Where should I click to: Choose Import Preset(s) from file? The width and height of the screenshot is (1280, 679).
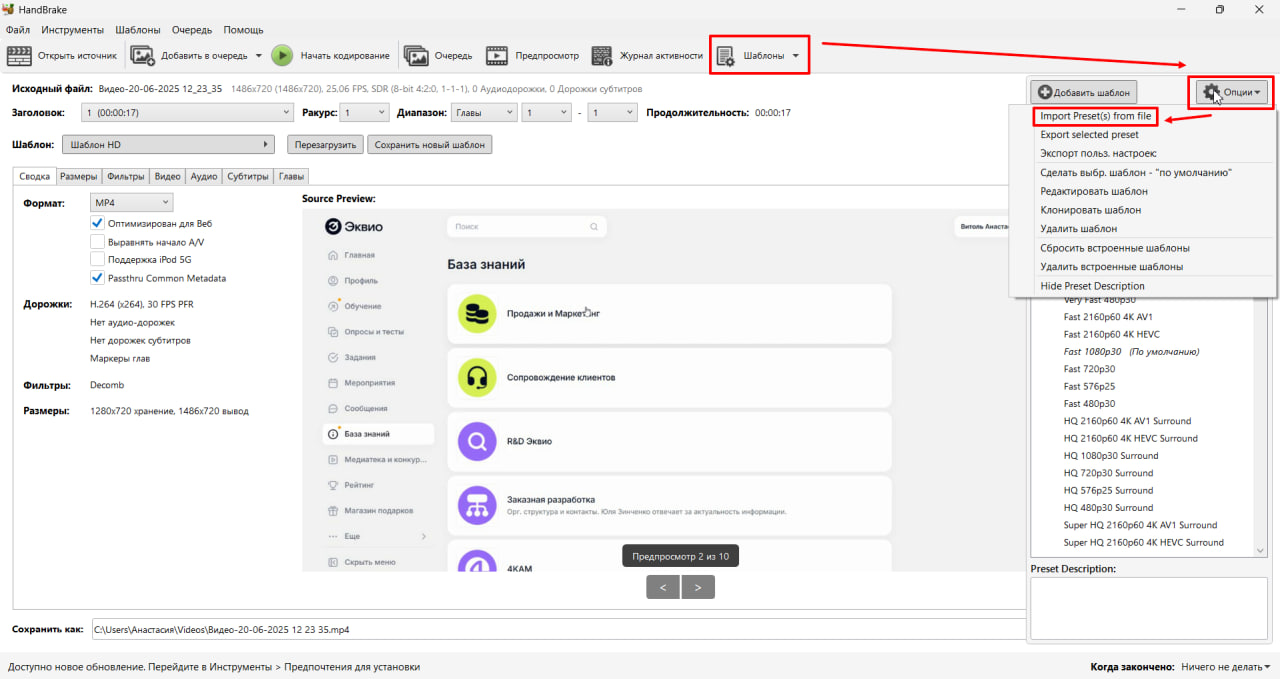point(1095,116)
